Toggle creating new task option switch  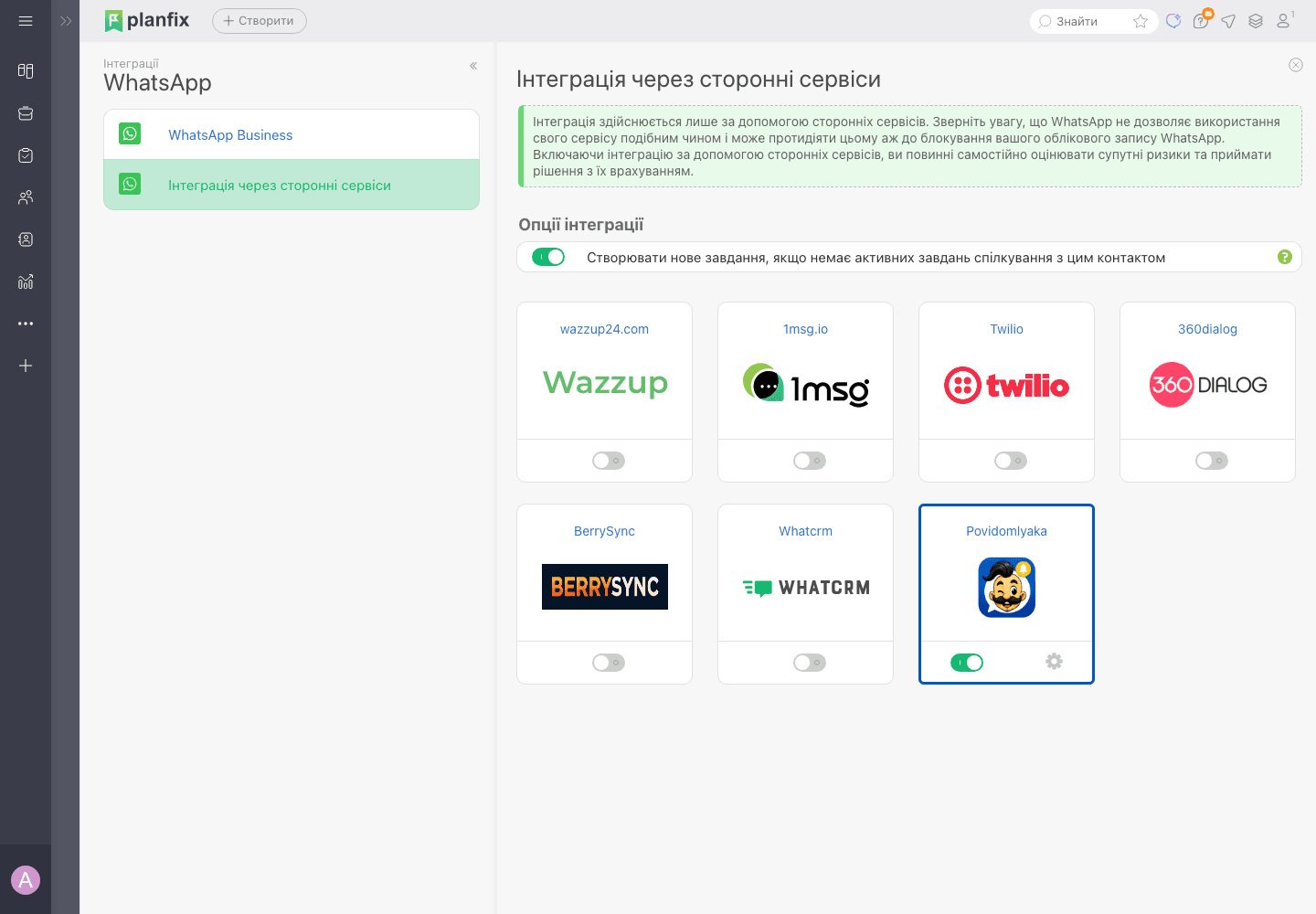tap(548, 257)
